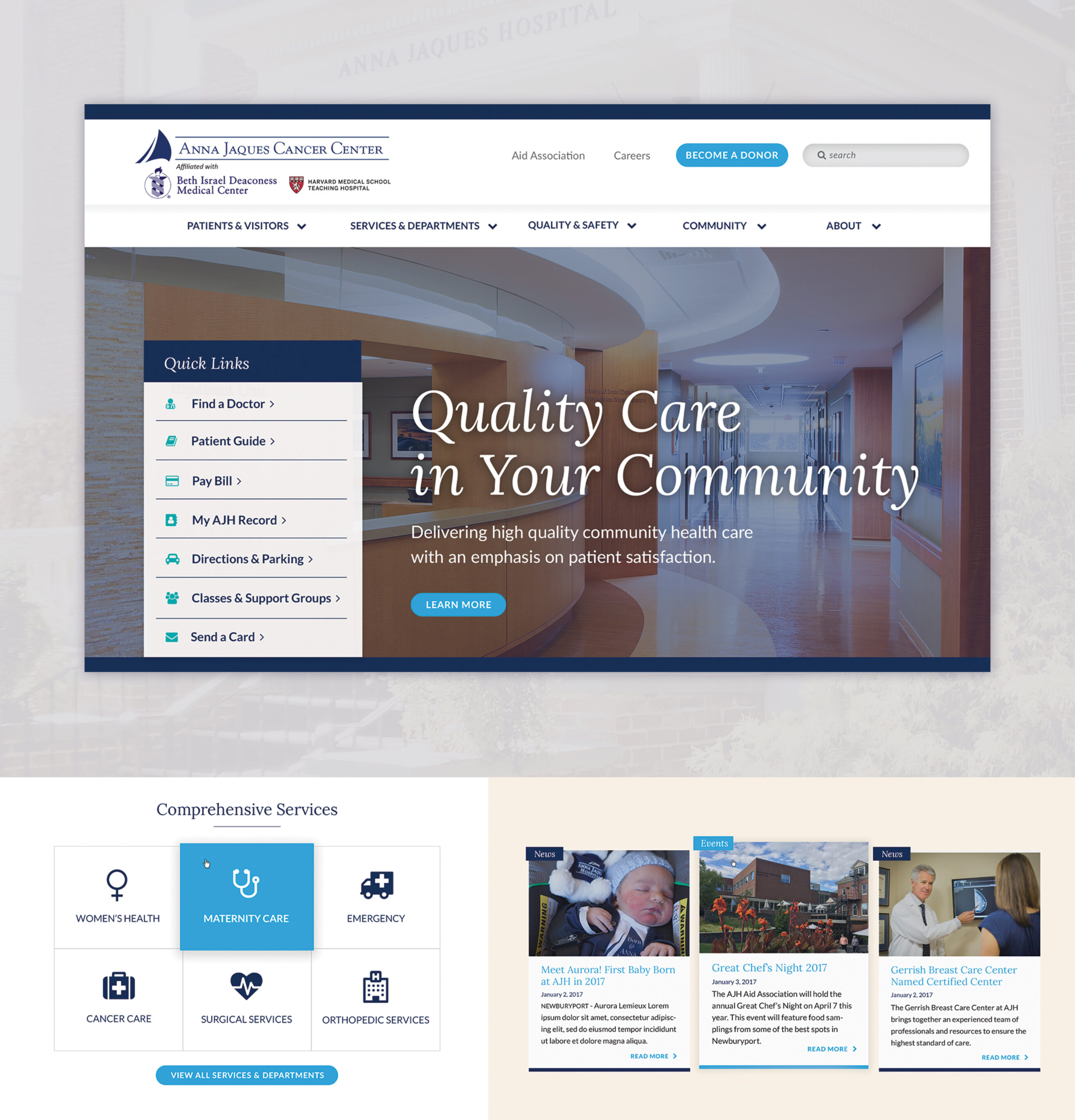Open the Community navigation menu
The height and width of the screenshot is (1120, 1075).
pos(723,225)
